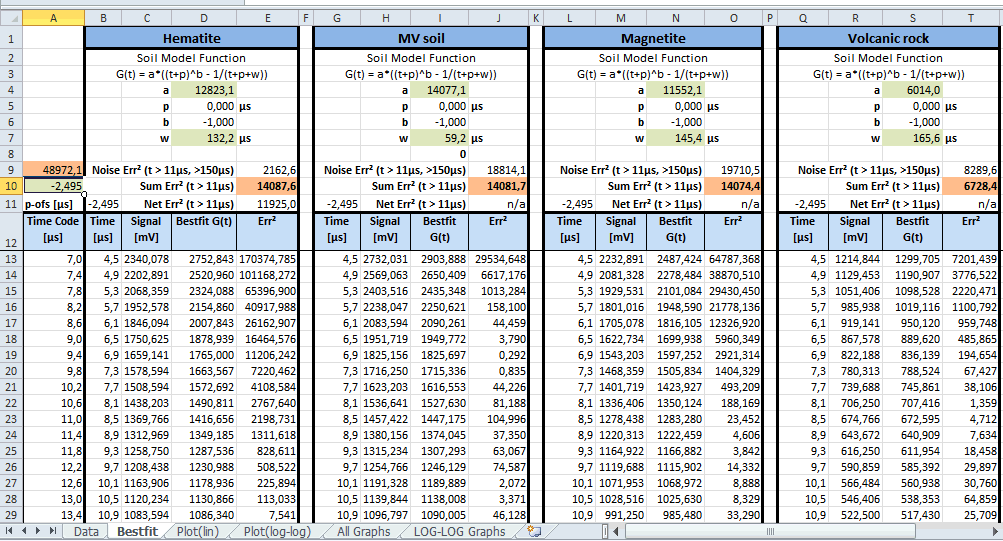Select row 29 header
Image resolution: width=1003 pixels, height=541 pixels.
point(11,515)
